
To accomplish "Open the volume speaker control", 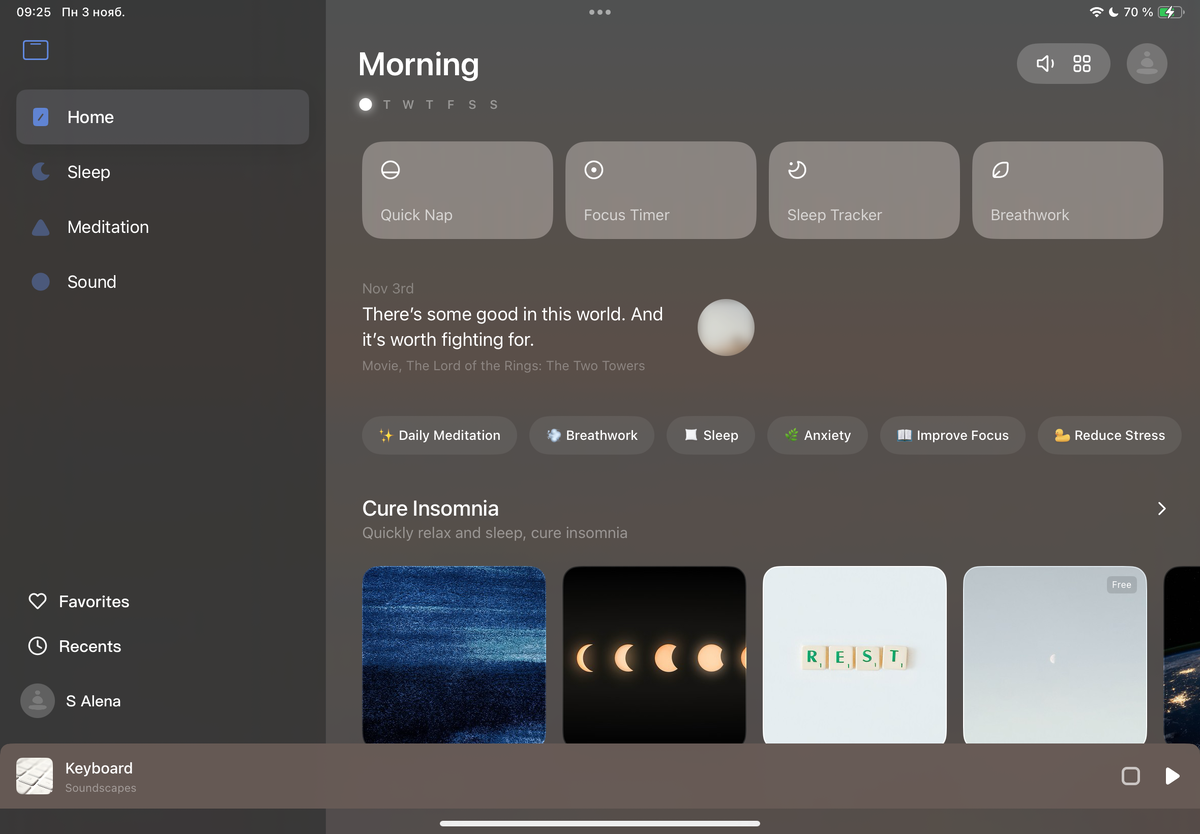I will point(1045,64).
